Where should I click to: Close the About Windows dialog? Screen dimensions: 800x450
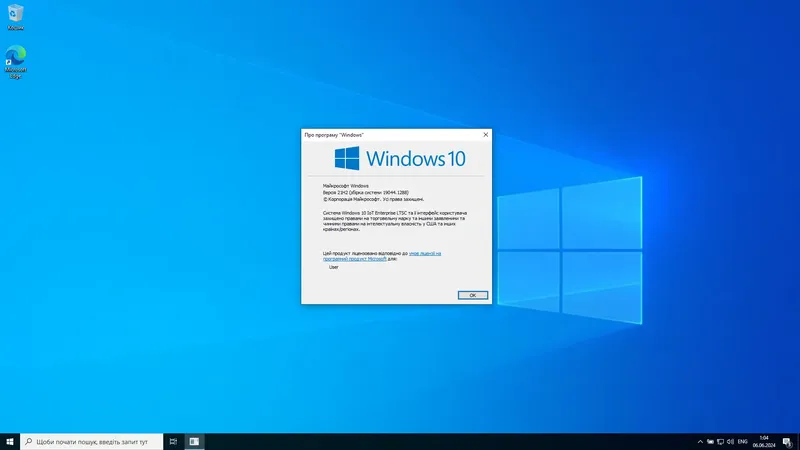(485, 135)
